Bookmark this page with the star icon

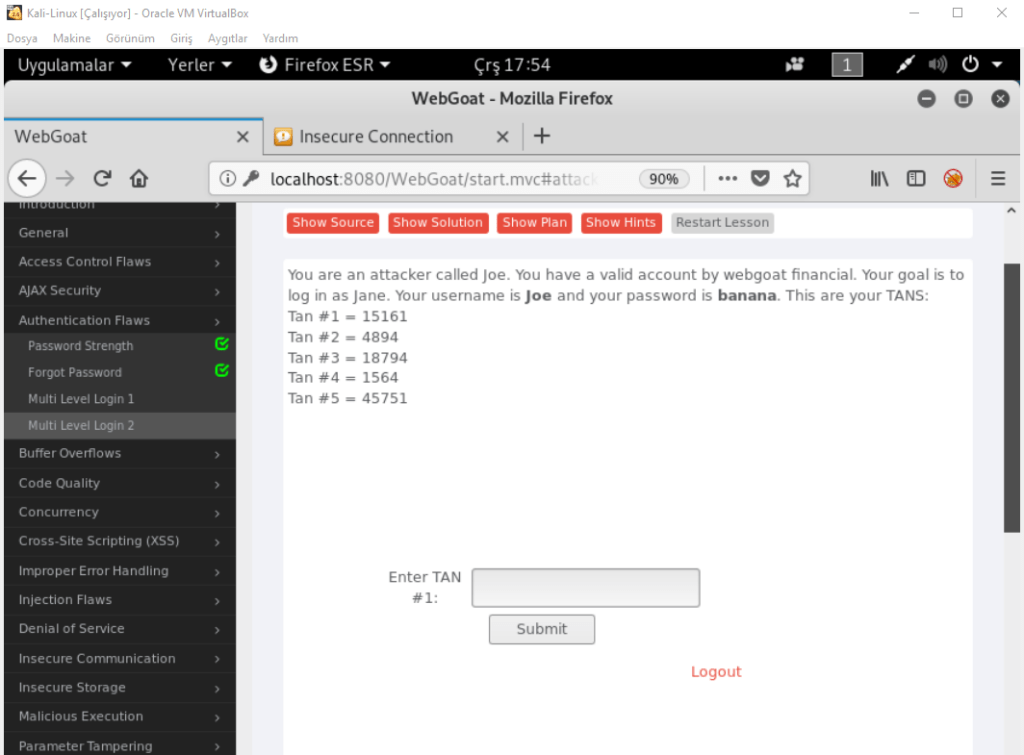(x=792, y=179)
